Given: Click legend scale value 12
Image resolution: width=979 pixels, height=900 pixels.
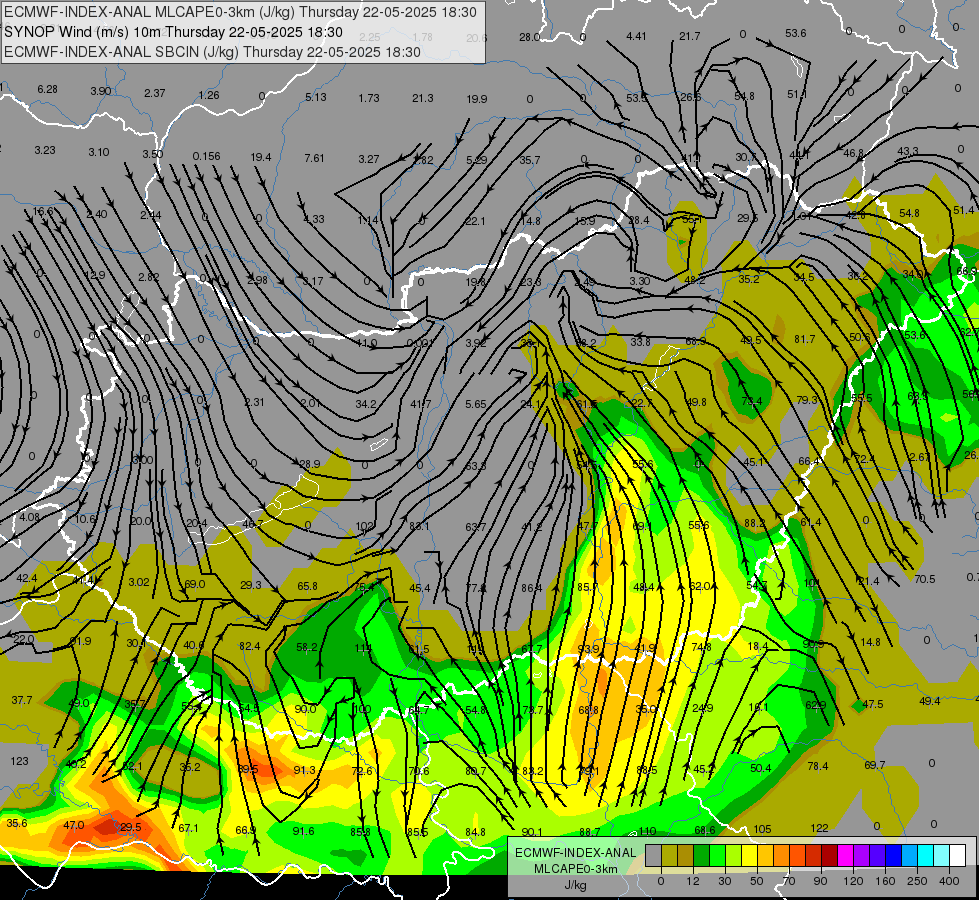Looking at the screenshot, I should [693, 881].
